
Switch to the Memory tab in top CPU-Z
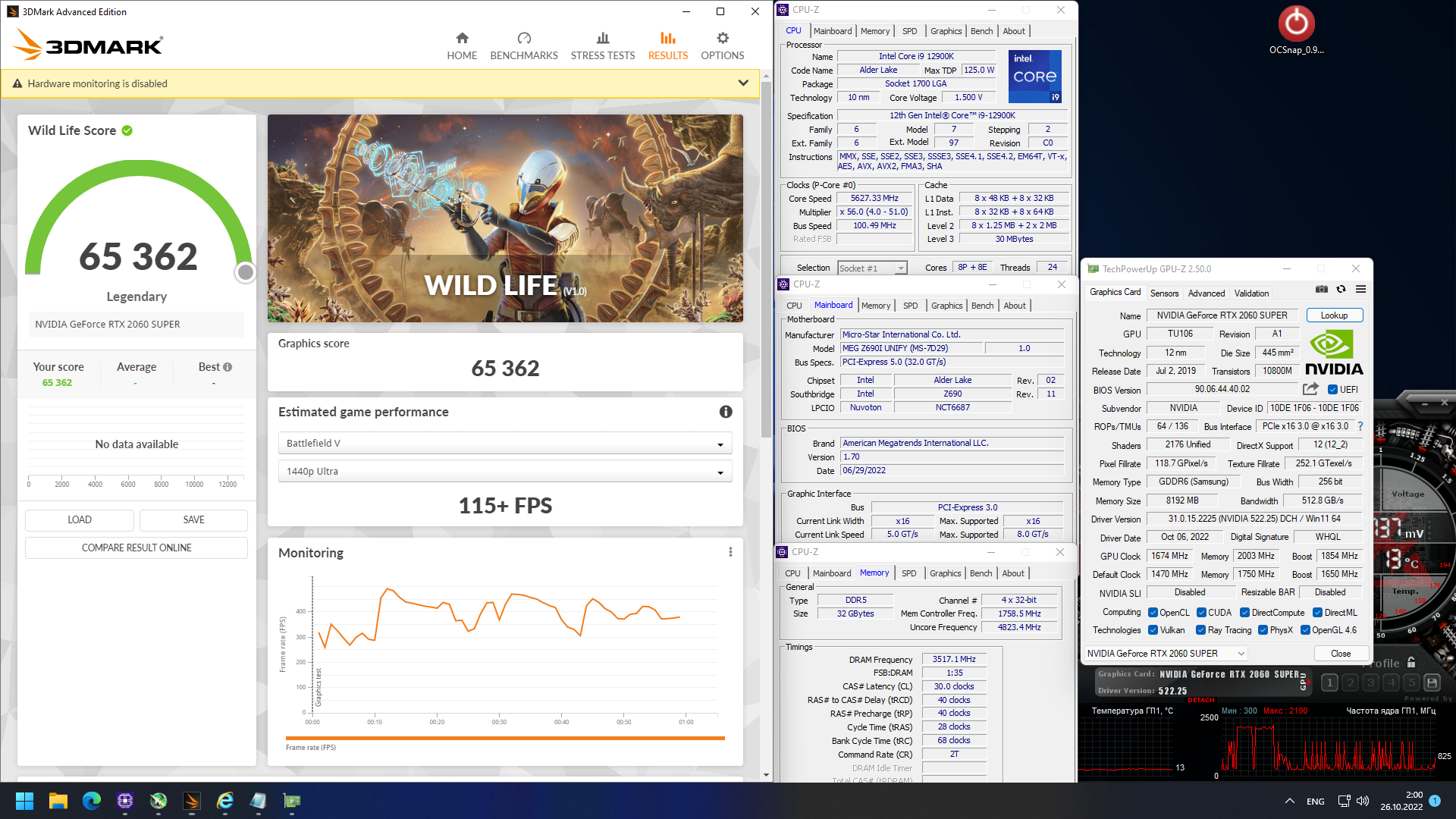(x=875, y=31)
